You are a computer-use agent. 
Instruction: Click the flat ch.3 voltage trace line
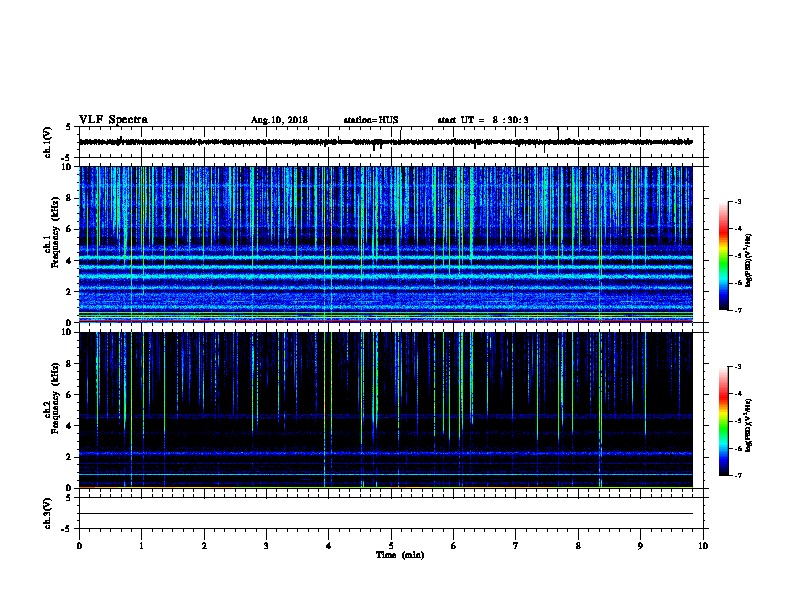pyautogui.click(x=386, y=514)
